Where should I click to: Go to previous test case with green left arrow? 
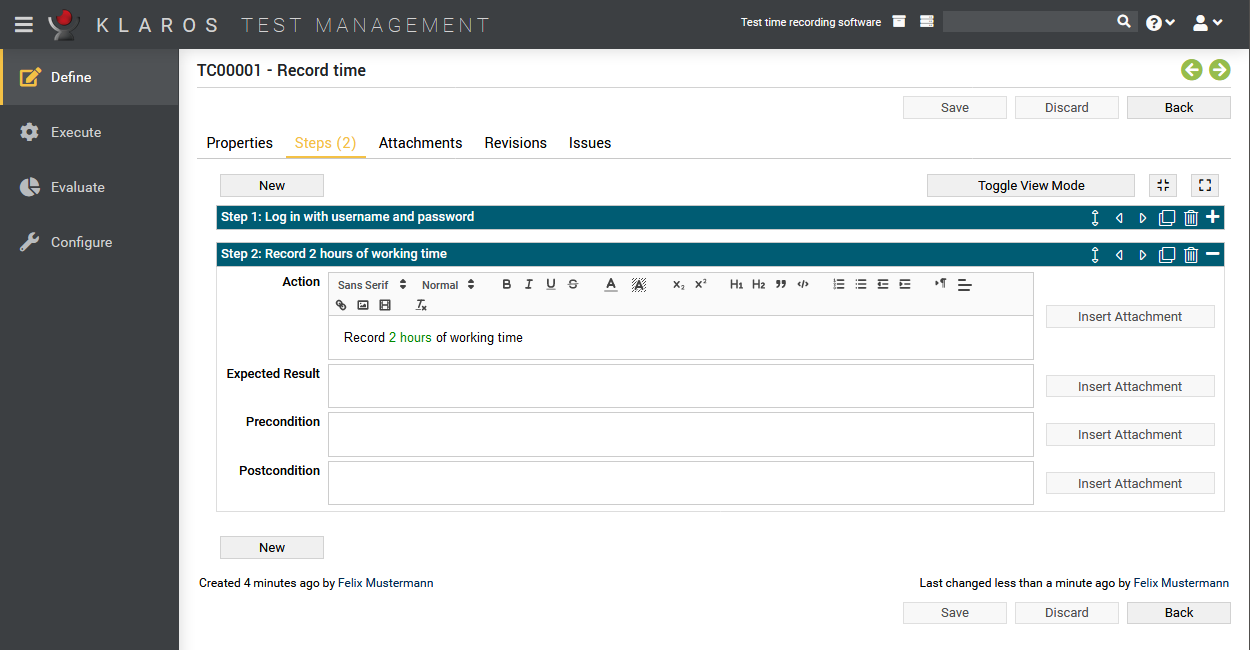pyautogui.click(x=1191, y=69)
